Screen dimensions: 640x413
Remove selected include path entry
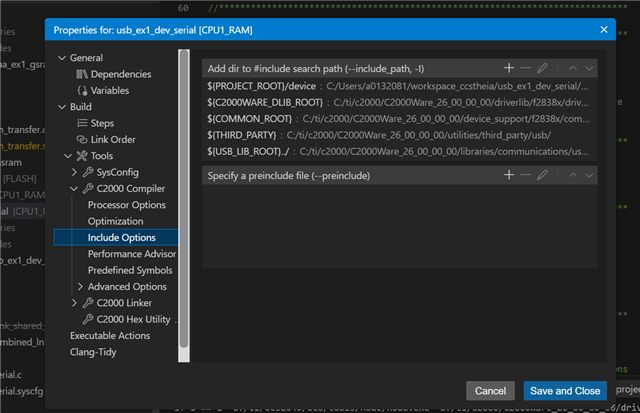coord(526,68)
